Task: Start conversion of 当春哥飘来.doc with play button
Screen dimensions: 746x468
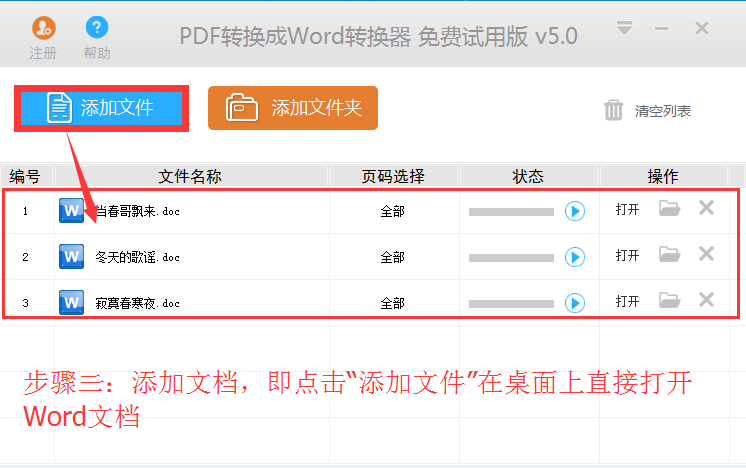Action: click(x=575, y=211)
